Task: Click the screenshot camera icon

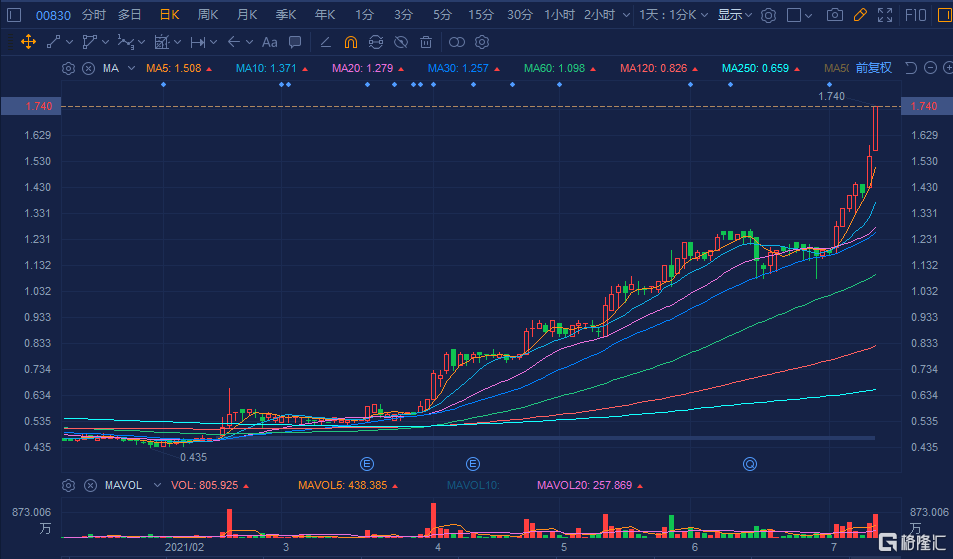Action: coord(836,15)
